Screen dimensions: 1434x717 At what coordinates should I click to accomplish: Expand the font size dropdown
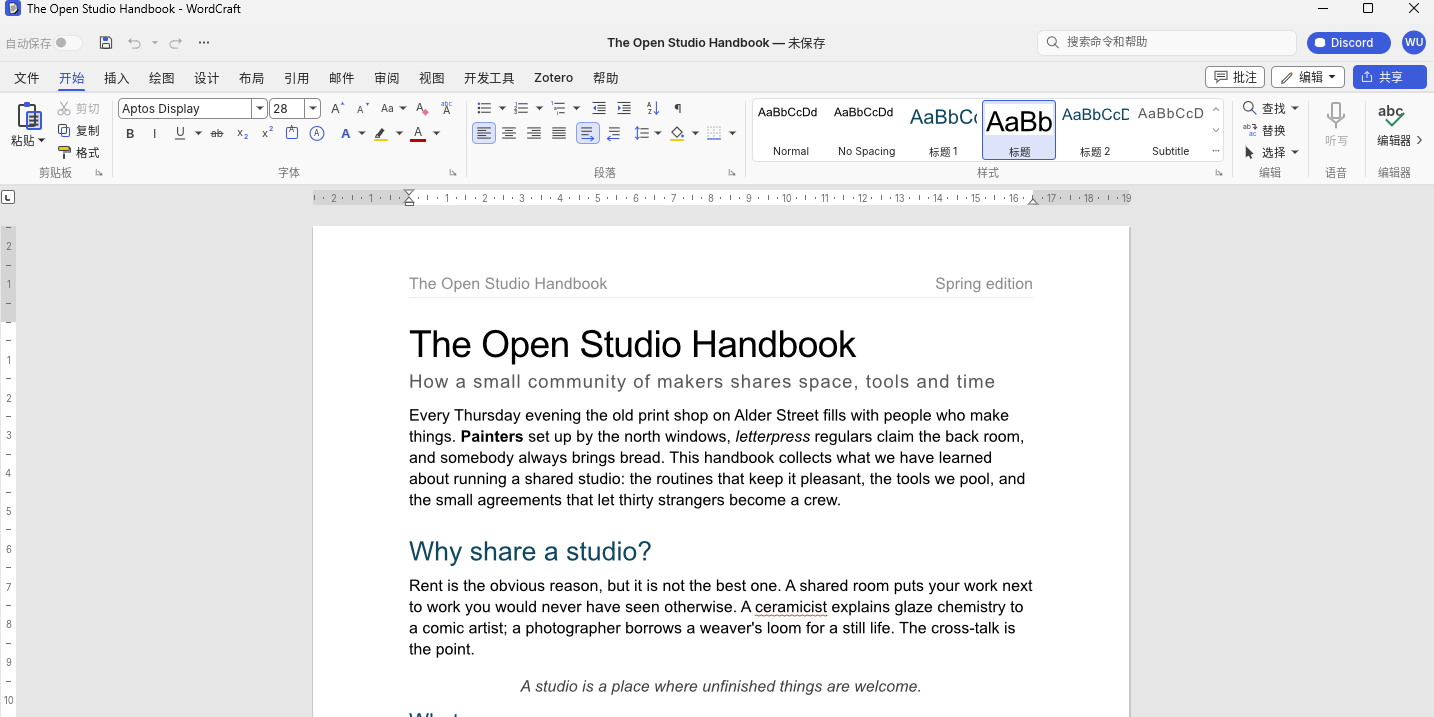[313, 108]
